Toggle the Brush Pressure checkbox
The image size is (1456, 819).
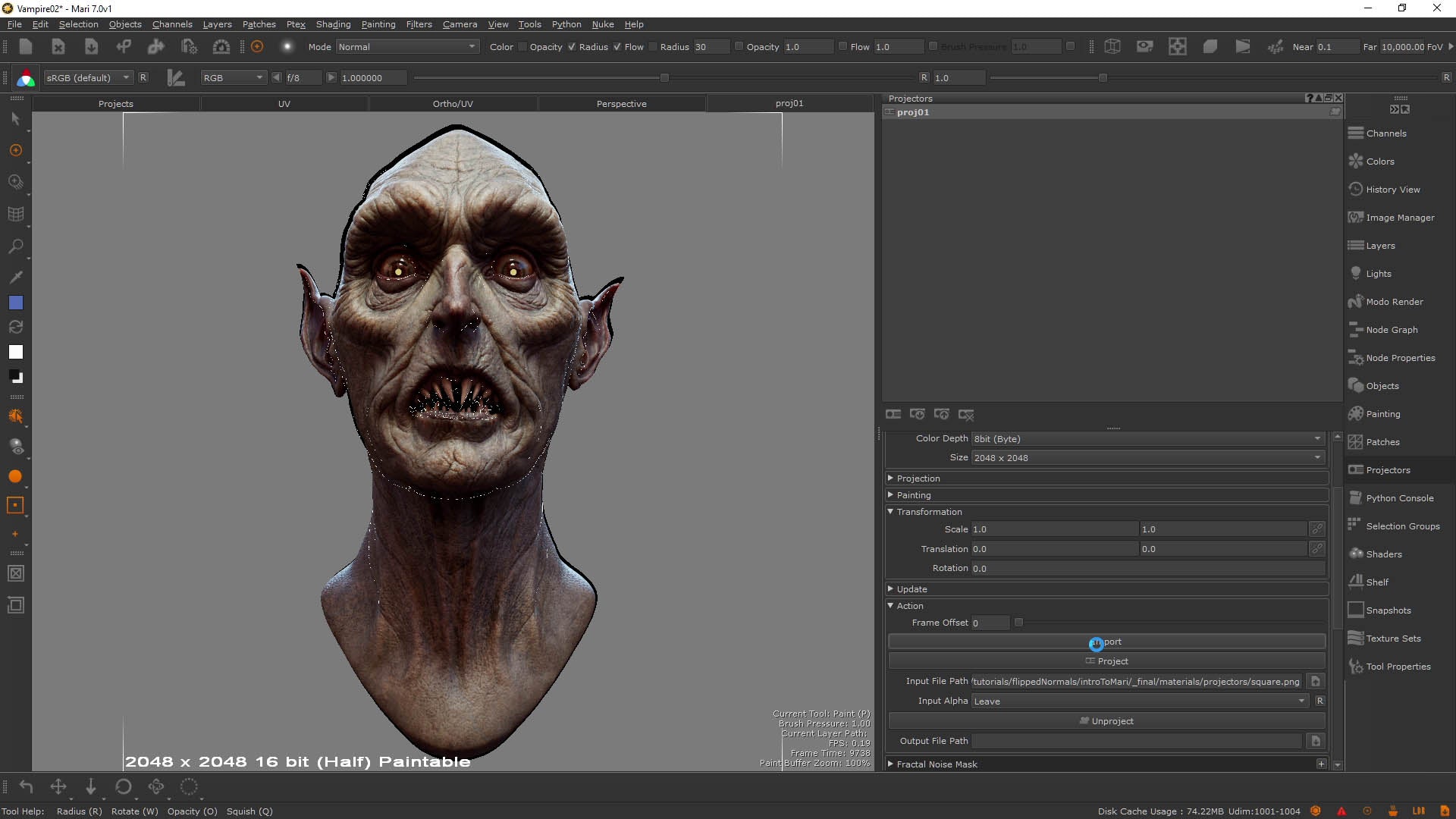pyautogui.click(x=934, y=47)
